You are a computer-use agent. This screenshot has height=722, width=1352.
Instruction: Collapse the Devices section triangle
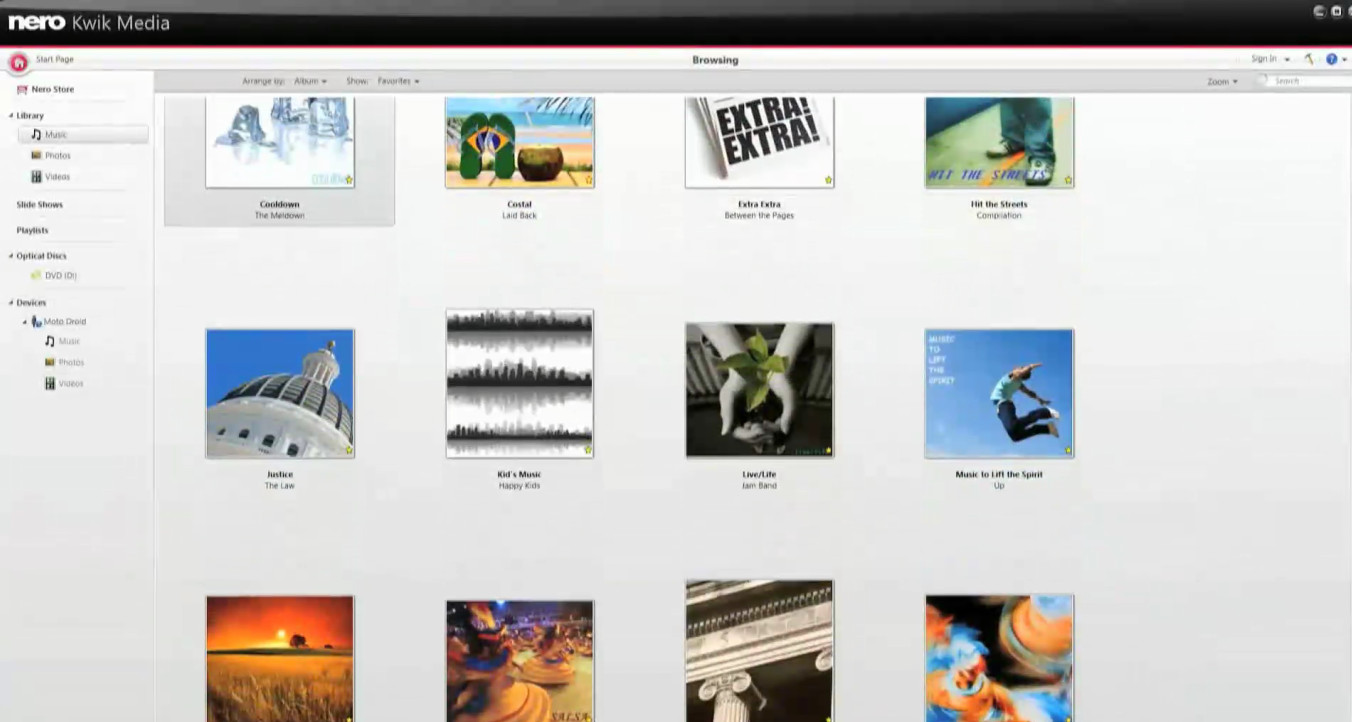point(11,303)
